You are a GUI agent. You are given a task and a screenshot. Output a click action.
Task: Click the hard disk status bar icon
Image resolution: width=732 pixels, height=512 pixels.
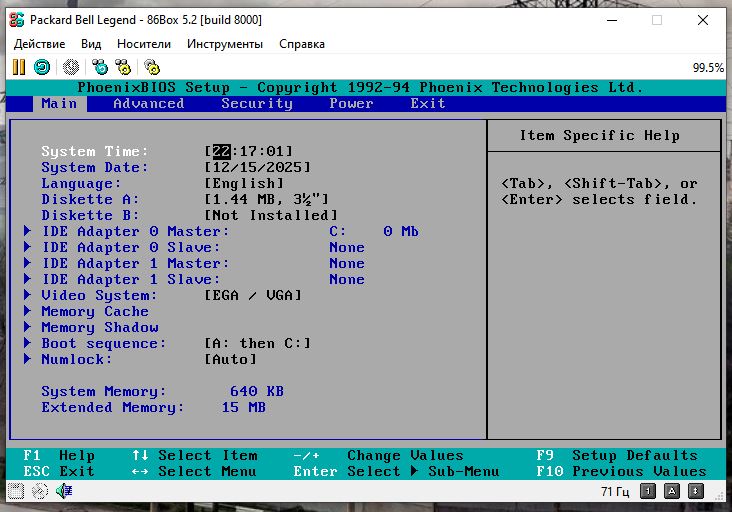coord(40,491)
